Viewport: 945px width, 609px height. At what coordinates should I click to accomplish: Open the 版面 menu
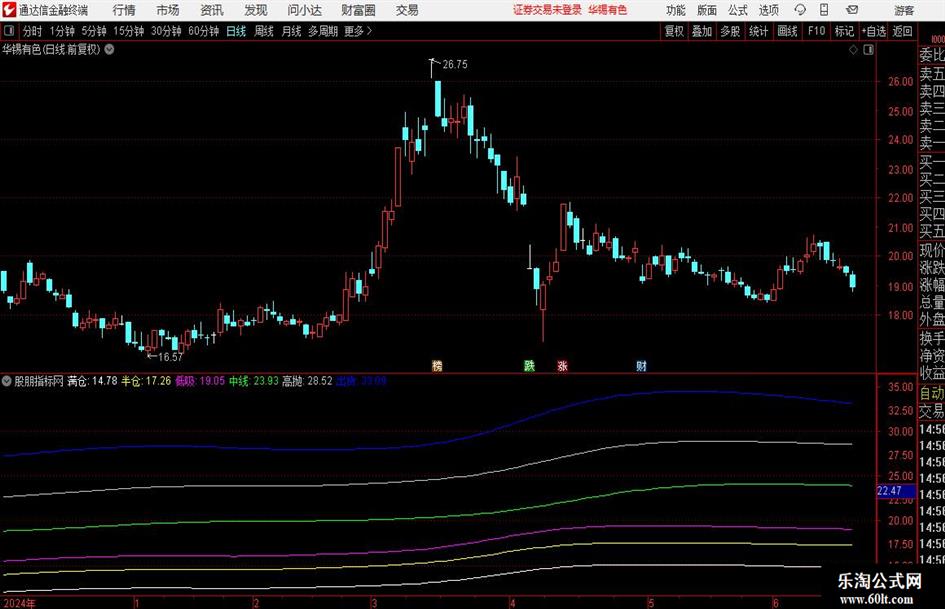[706, 10]
